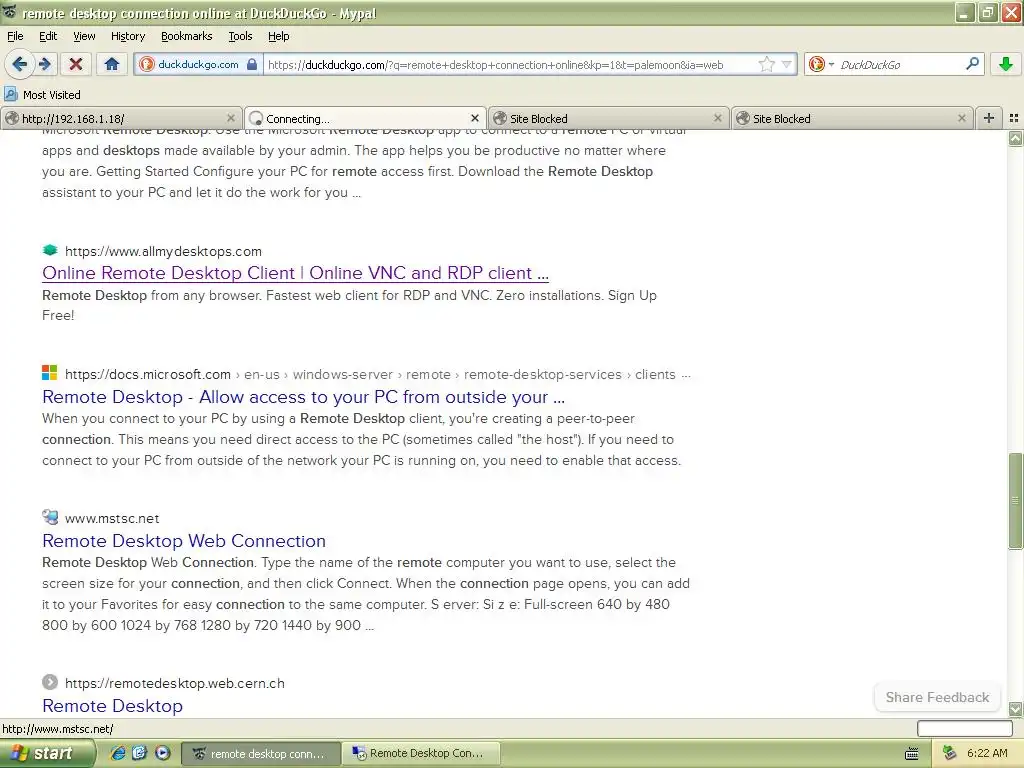Image resolution: width=1024 pixels, height=768 pixels.
Task: Select the Connecting... tab
Action: [x=365, y=118]
